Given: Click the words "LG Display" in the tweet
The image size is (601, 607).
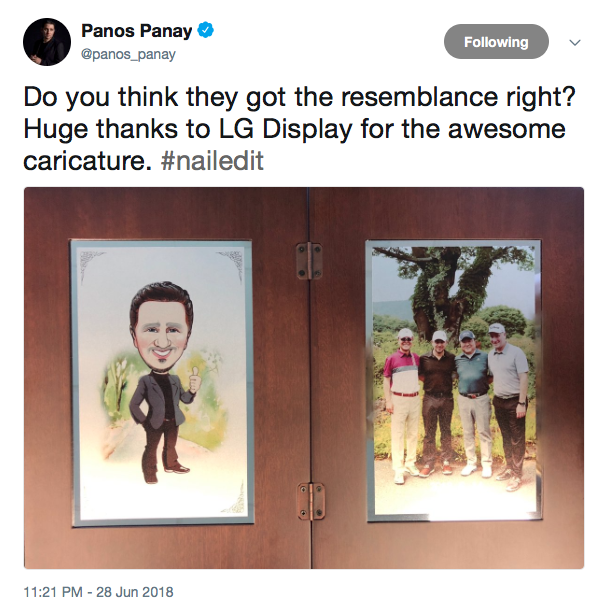Looking at the screenshot, I should click(x=286, y=129).
